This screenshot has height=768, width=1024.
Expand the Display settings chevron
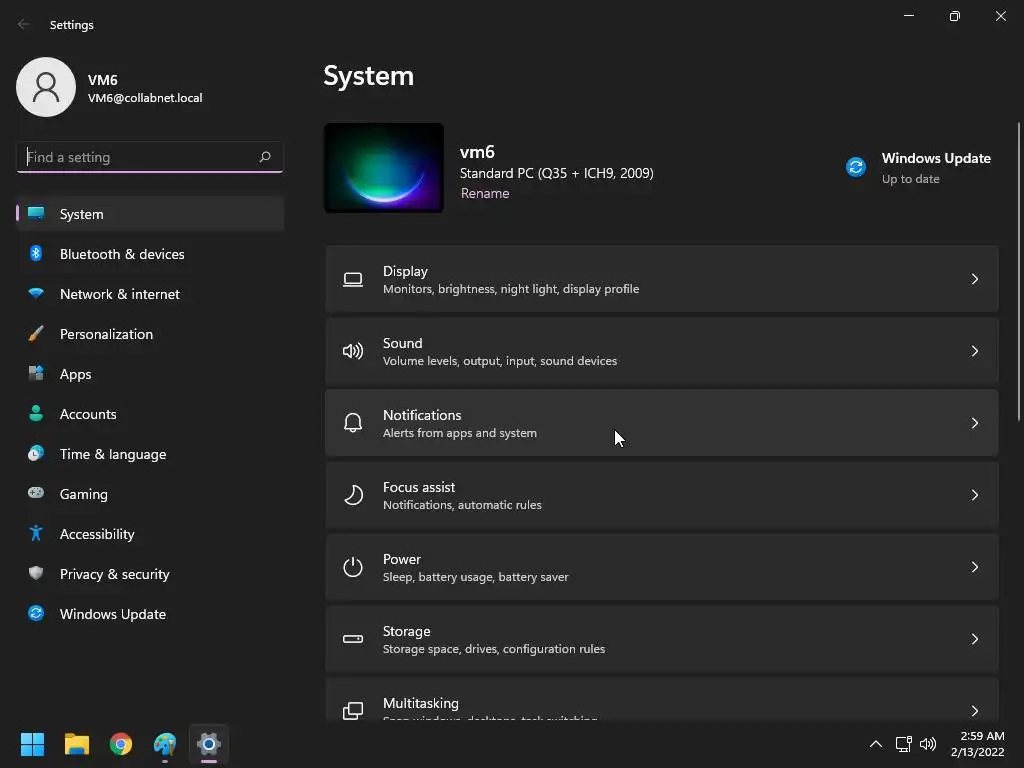974,280
